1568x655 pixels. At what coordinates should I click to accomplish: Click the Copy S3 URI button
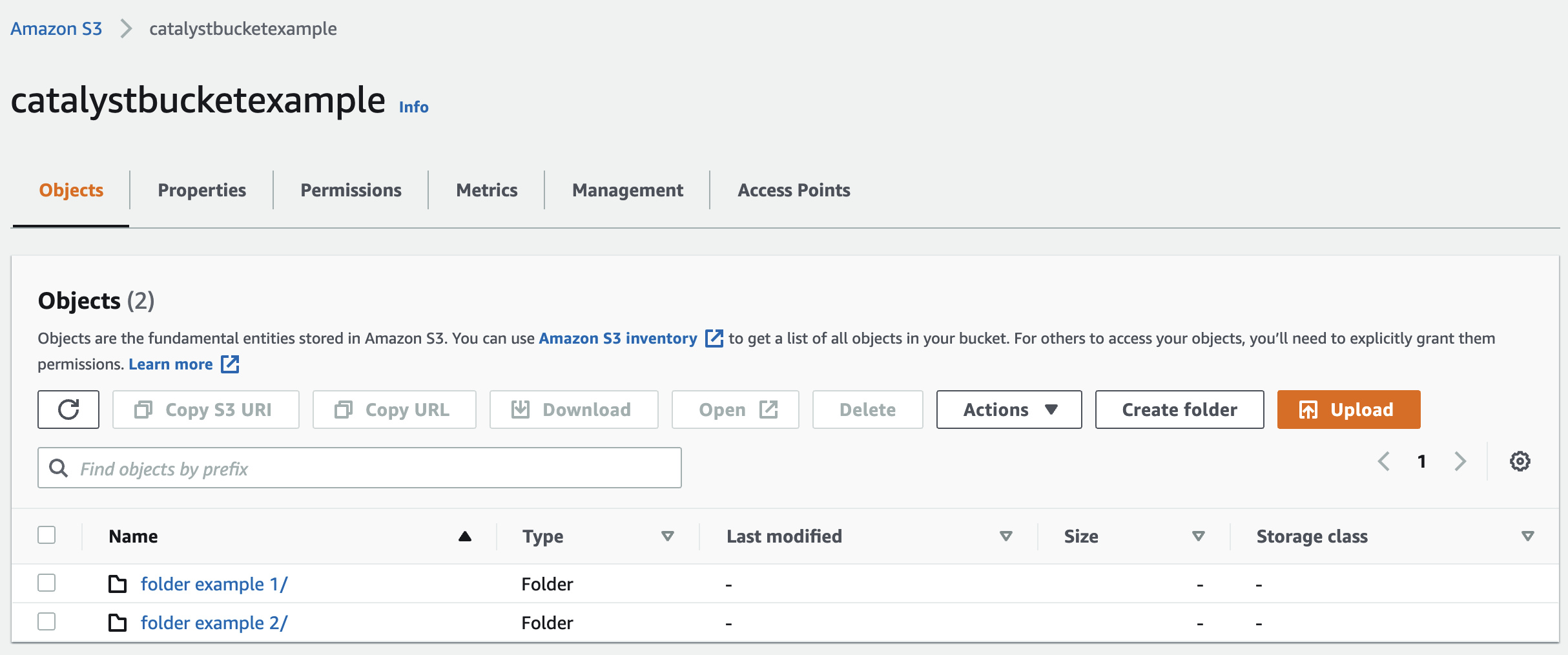point(206,410)
